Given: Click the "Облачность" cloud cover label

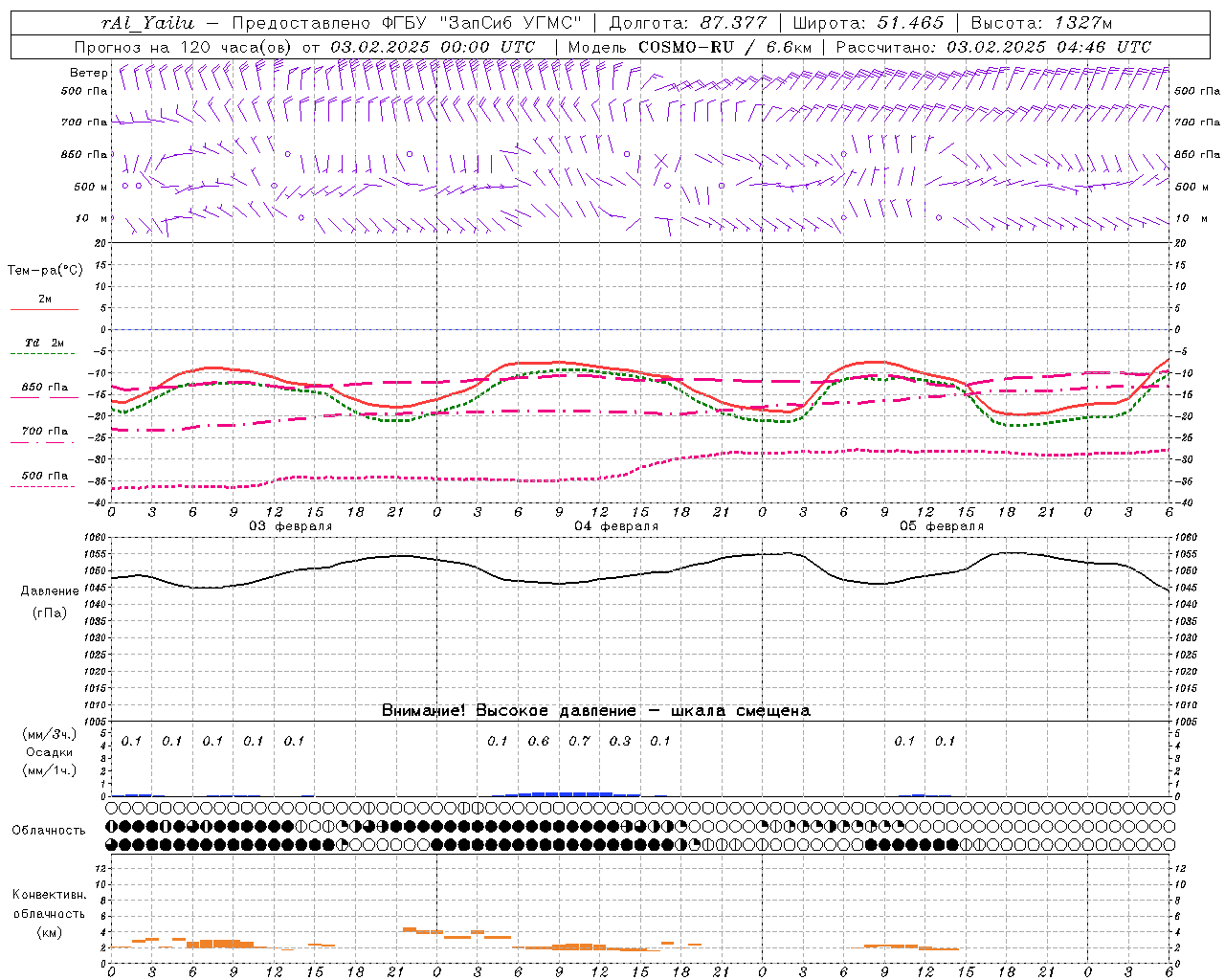Looking at the screenshot, I should pyautogui.click(x=49, y=831).
